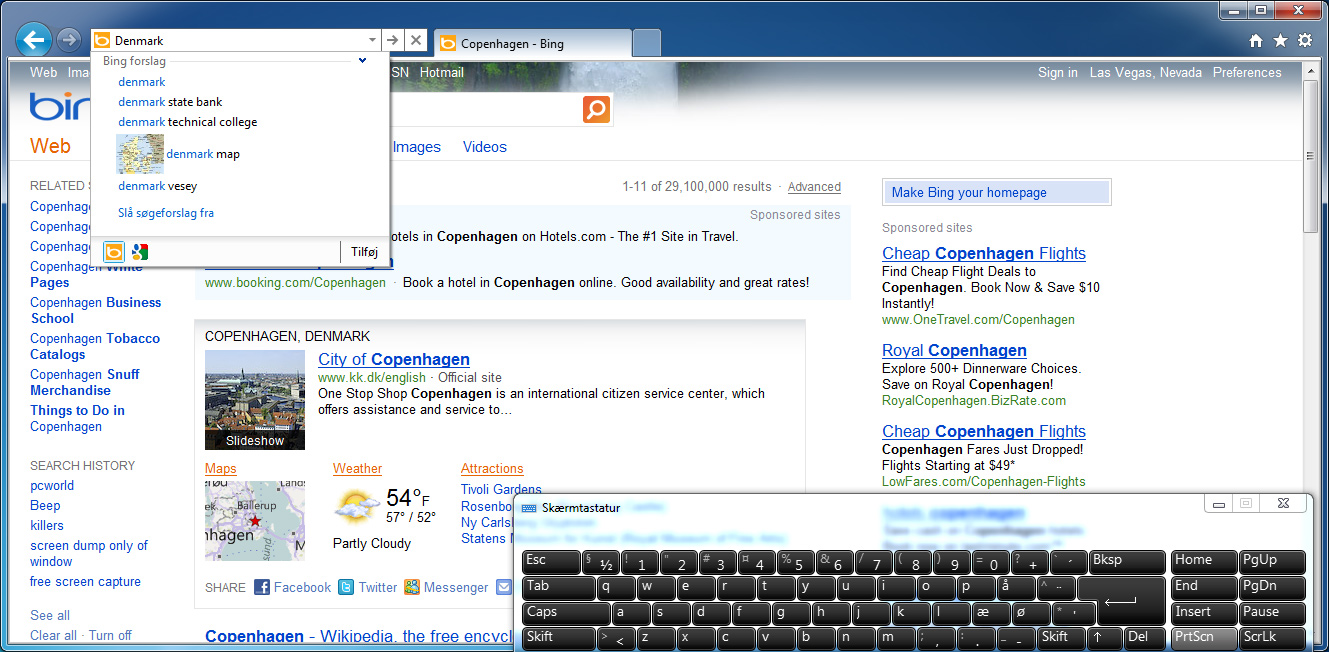Click the 'Royal Copenhagen' sponsored link

pyautogui.click(x=954, y=350)
